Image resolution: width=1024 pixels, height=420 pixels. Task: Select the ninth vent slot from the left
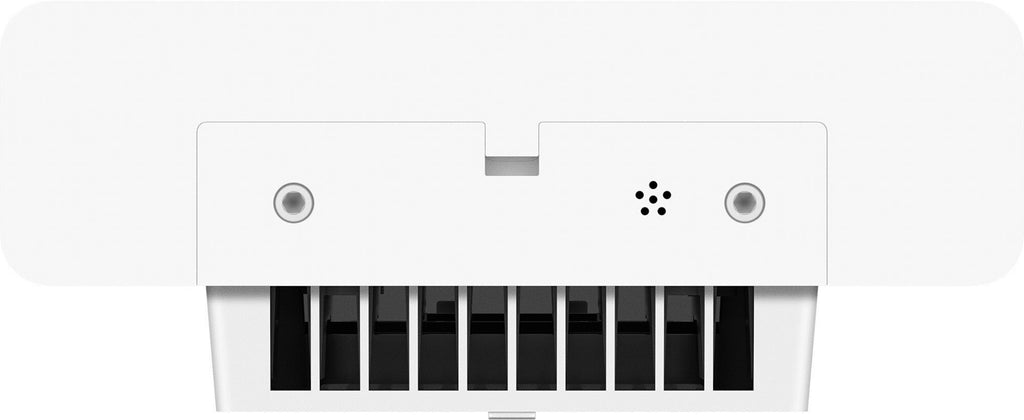(684, 338)
